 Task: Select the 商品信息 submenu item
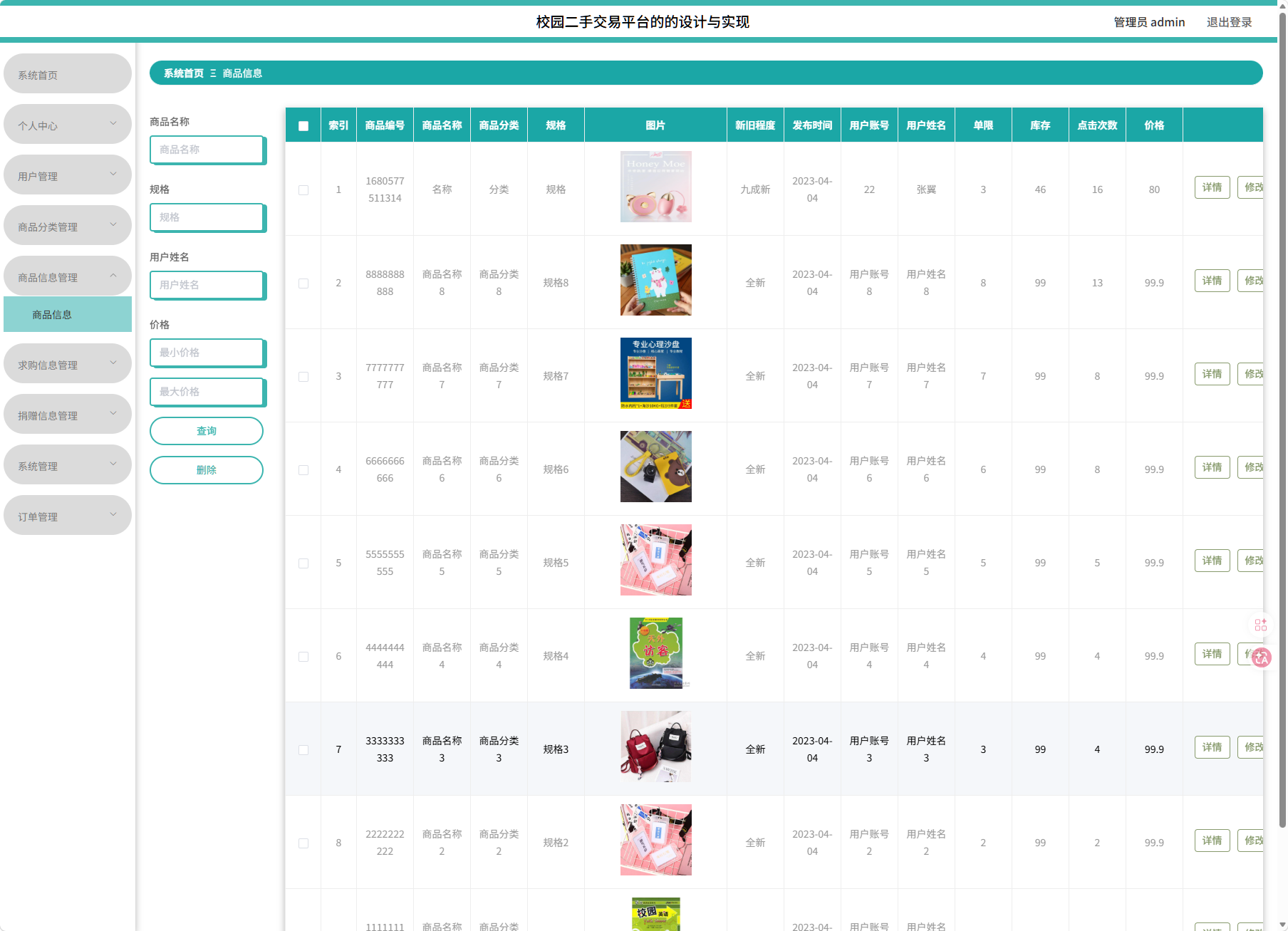coord(68,314)
